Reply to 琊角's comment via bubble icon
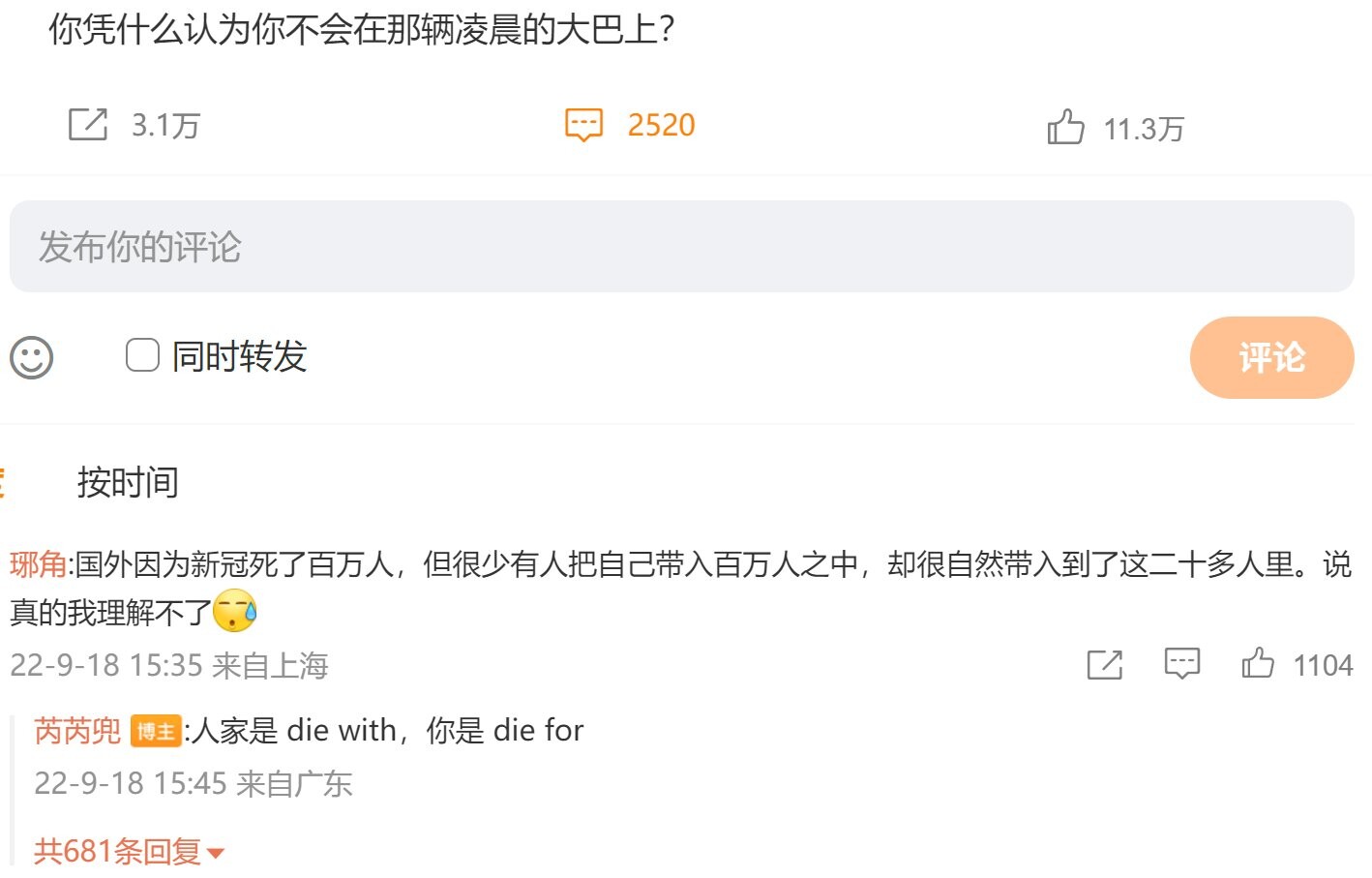This screenshot has height=878, width=1372. (x=1181, y=664)
